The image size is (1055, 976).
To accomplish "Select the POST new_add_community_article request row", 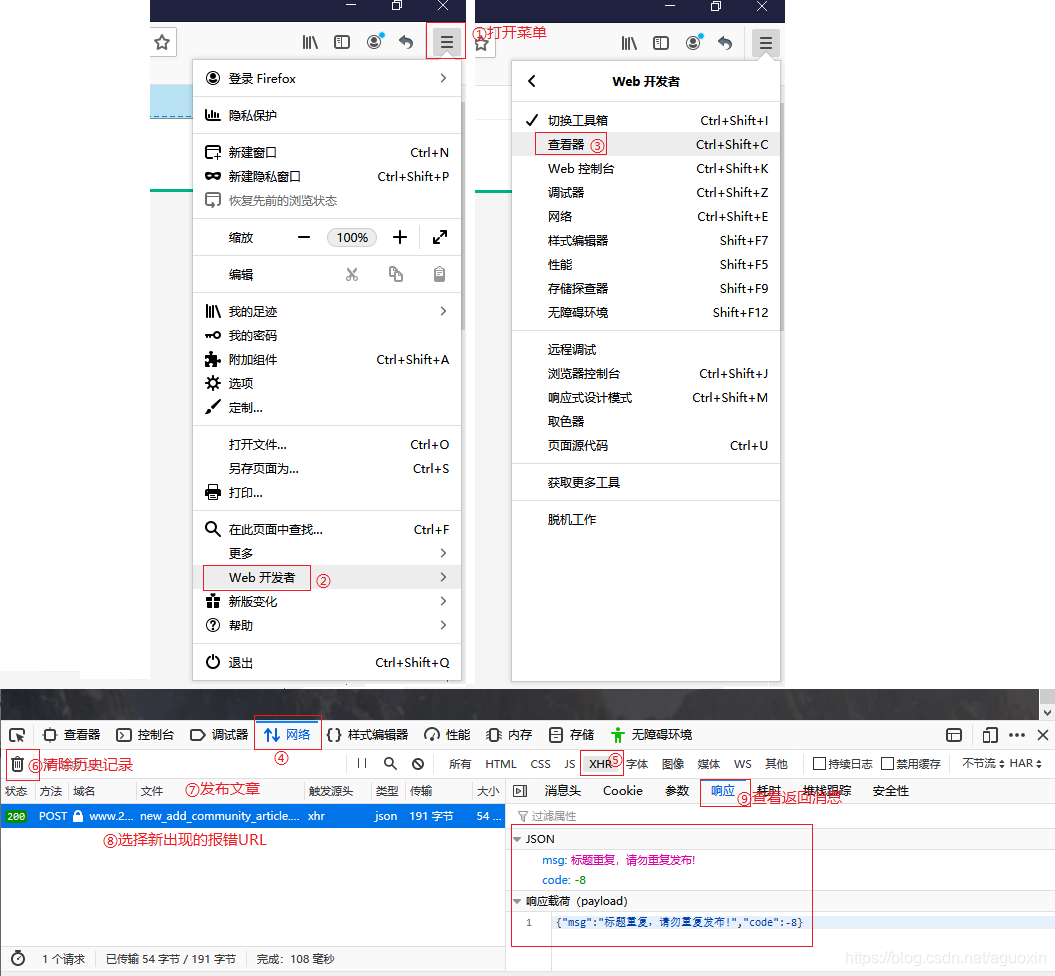I will [252, 816].
